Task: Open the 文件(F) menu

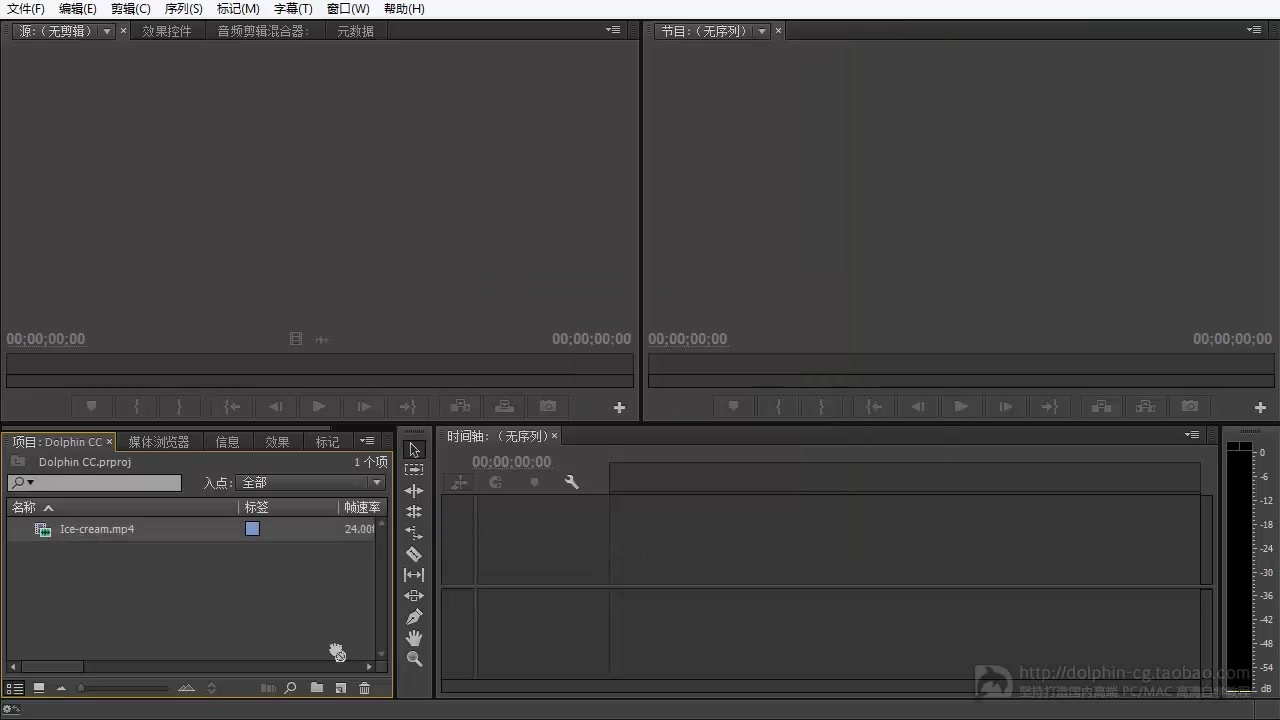Action: (x=26, y=9)
